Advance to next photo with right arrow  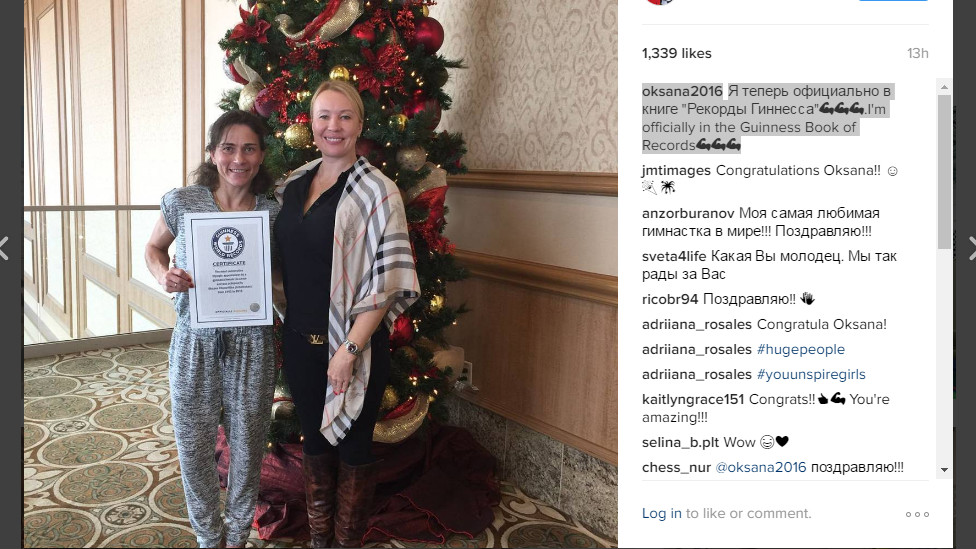(x=972, y=248)
